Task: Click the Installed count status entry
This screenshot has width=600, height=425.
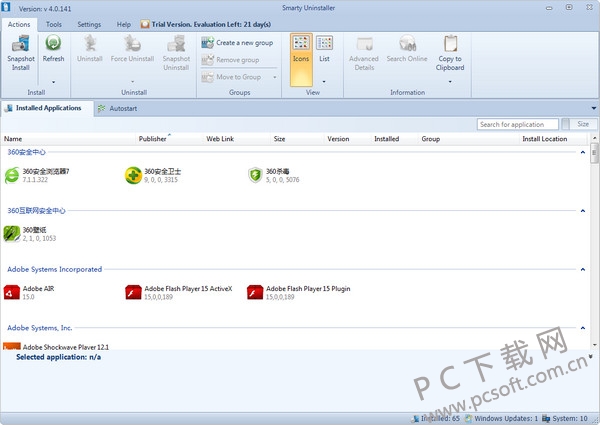Action: 435,418
